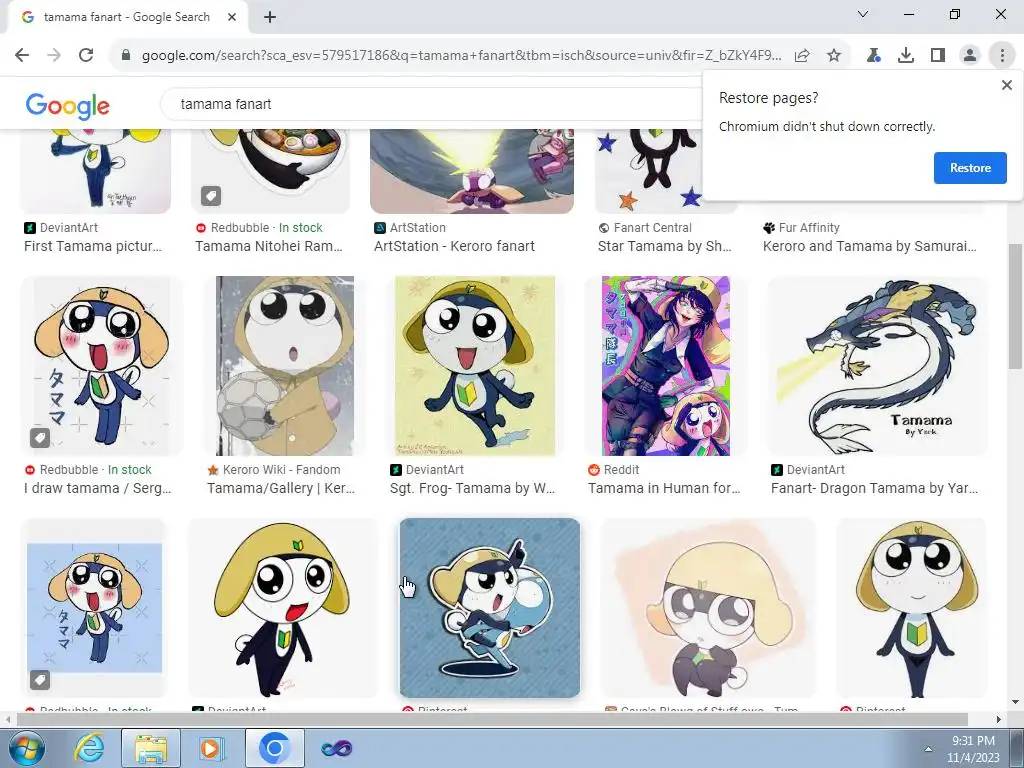This screenshot has width=1024, height=768.
Task: Open Tamama in Human form Reddit link
Action: [x=664, y=488]
